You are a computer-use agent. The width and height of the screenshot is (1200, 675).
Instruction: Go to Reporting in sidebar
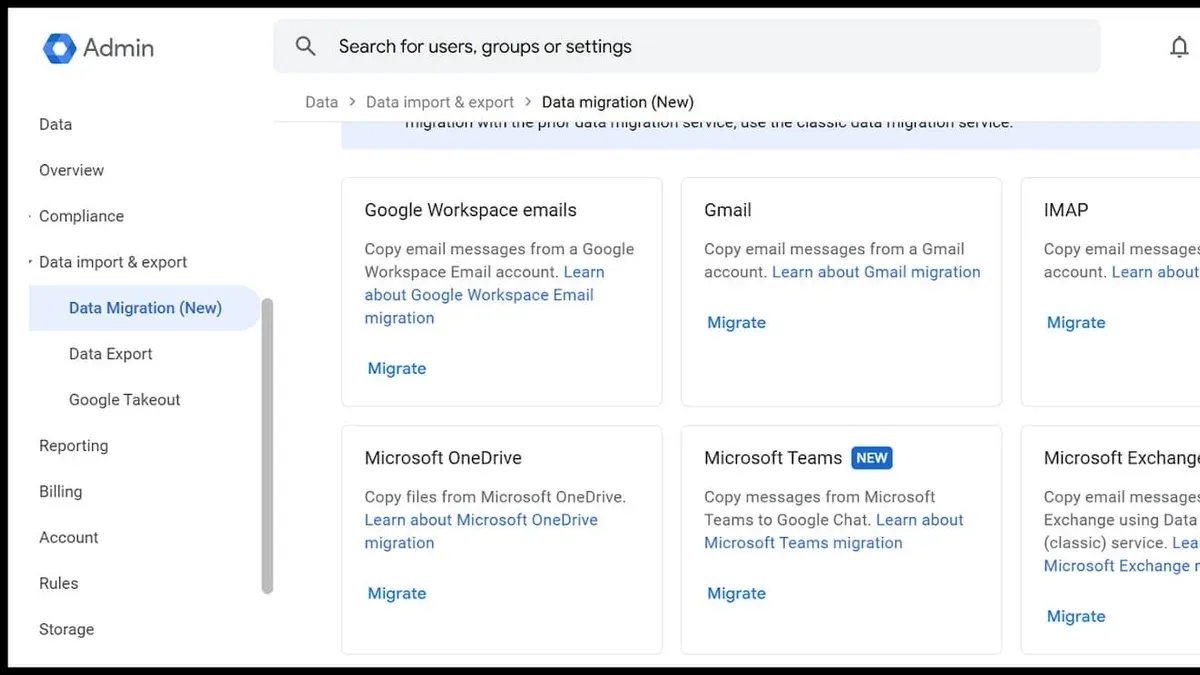[x=73, y=446]
